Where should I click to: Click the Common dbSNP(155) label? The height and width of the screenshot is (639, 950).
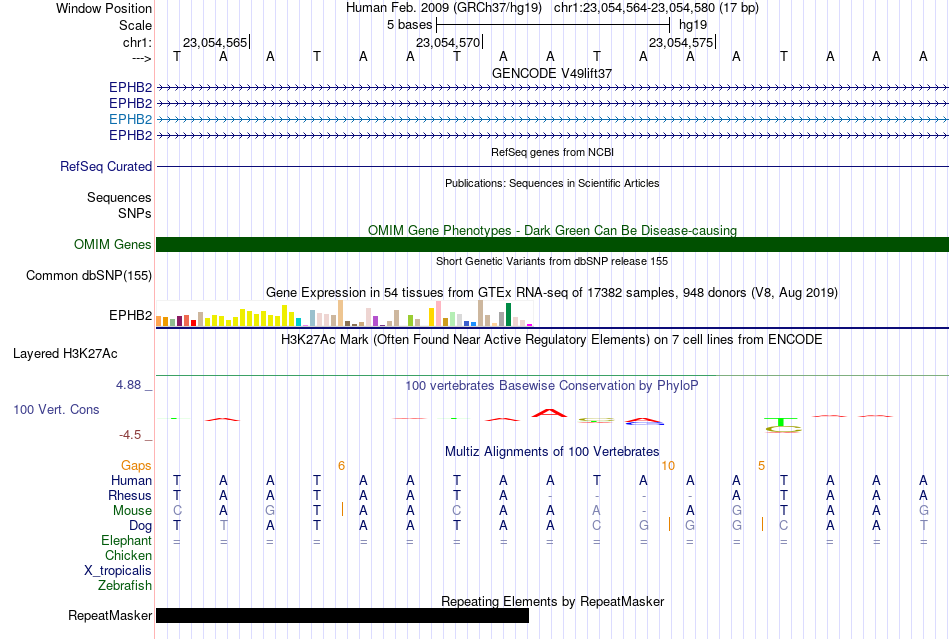(x=88, y=276)
